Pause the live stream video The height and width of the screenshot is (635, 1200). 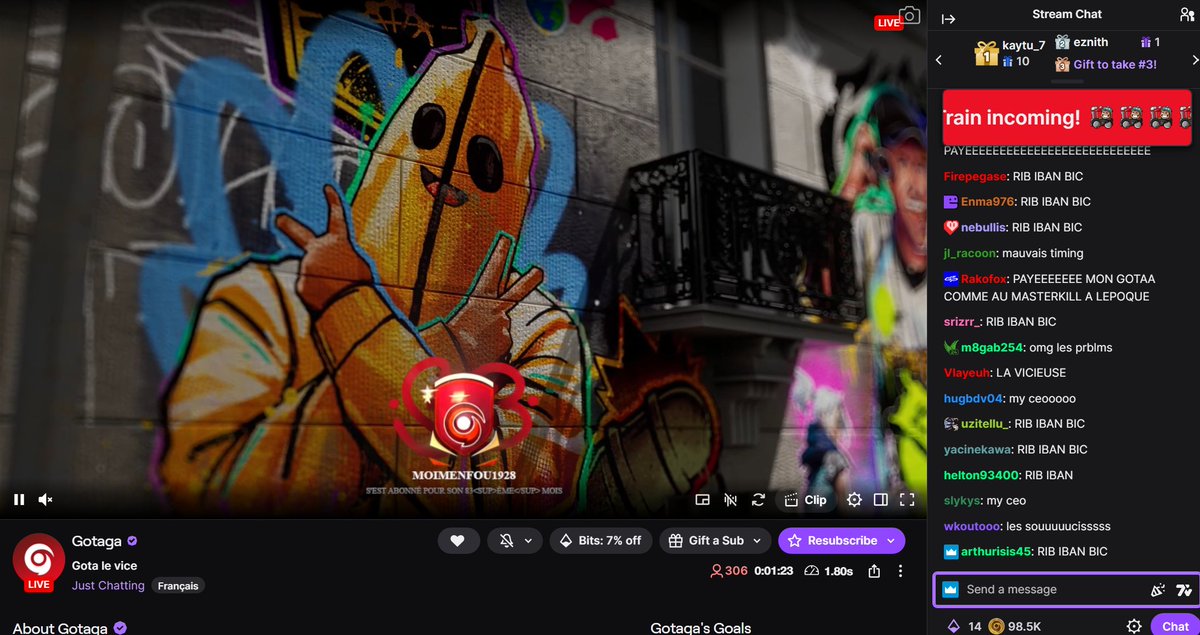pos(19,499)
